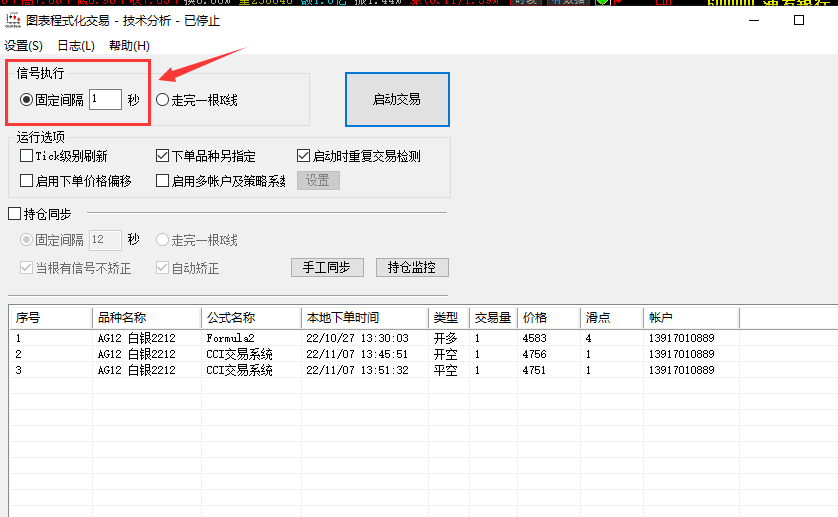Select the 固定间隔 signal execution radio button
This screenshot has width=838, height=517.
point(27,100)
